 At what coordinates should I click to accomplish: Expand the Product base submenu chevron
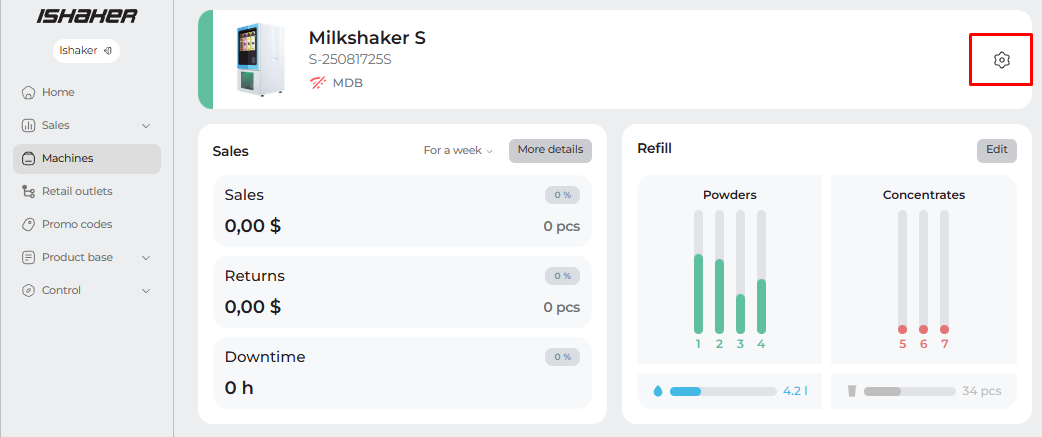point(146,257)
